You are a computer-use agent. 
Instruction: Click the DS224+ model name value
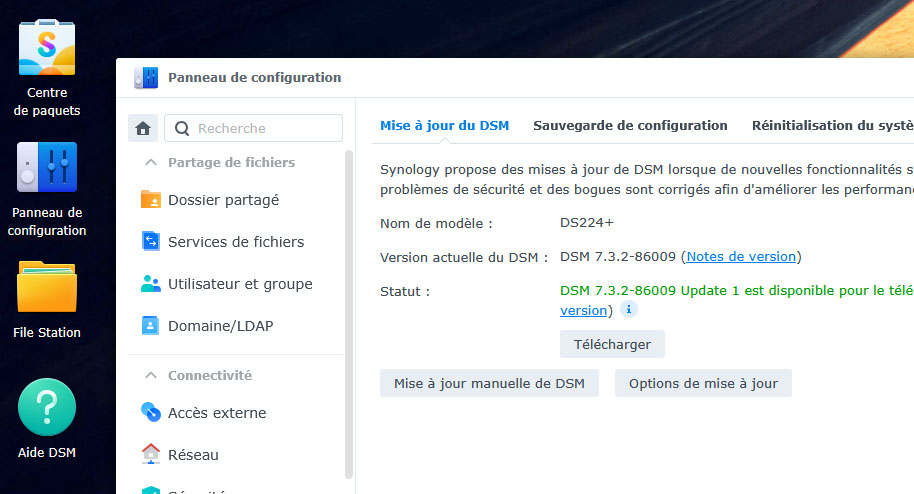586,223
